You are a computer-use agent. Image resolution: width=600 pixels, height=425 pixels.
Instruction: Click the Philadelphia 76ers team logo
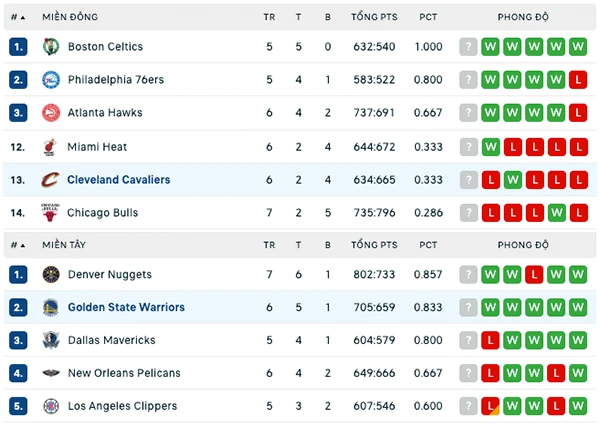51,80
